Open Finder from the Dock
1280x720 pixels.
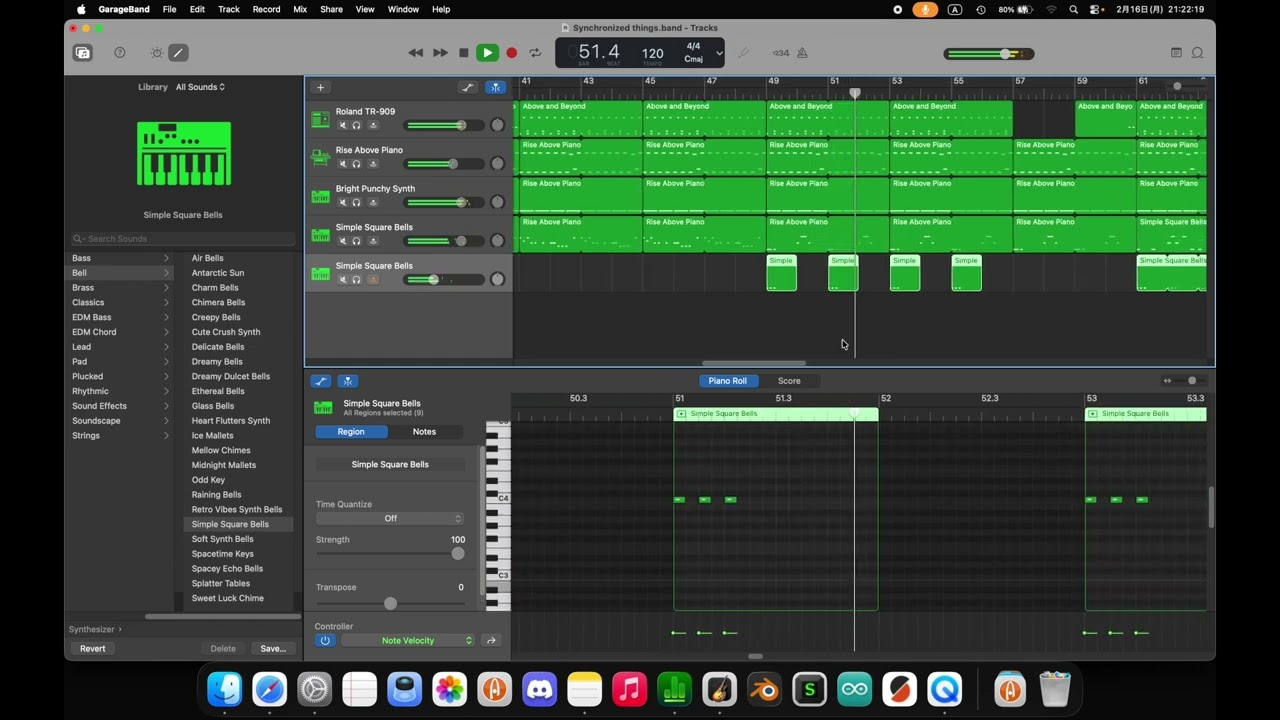(224, 689)
